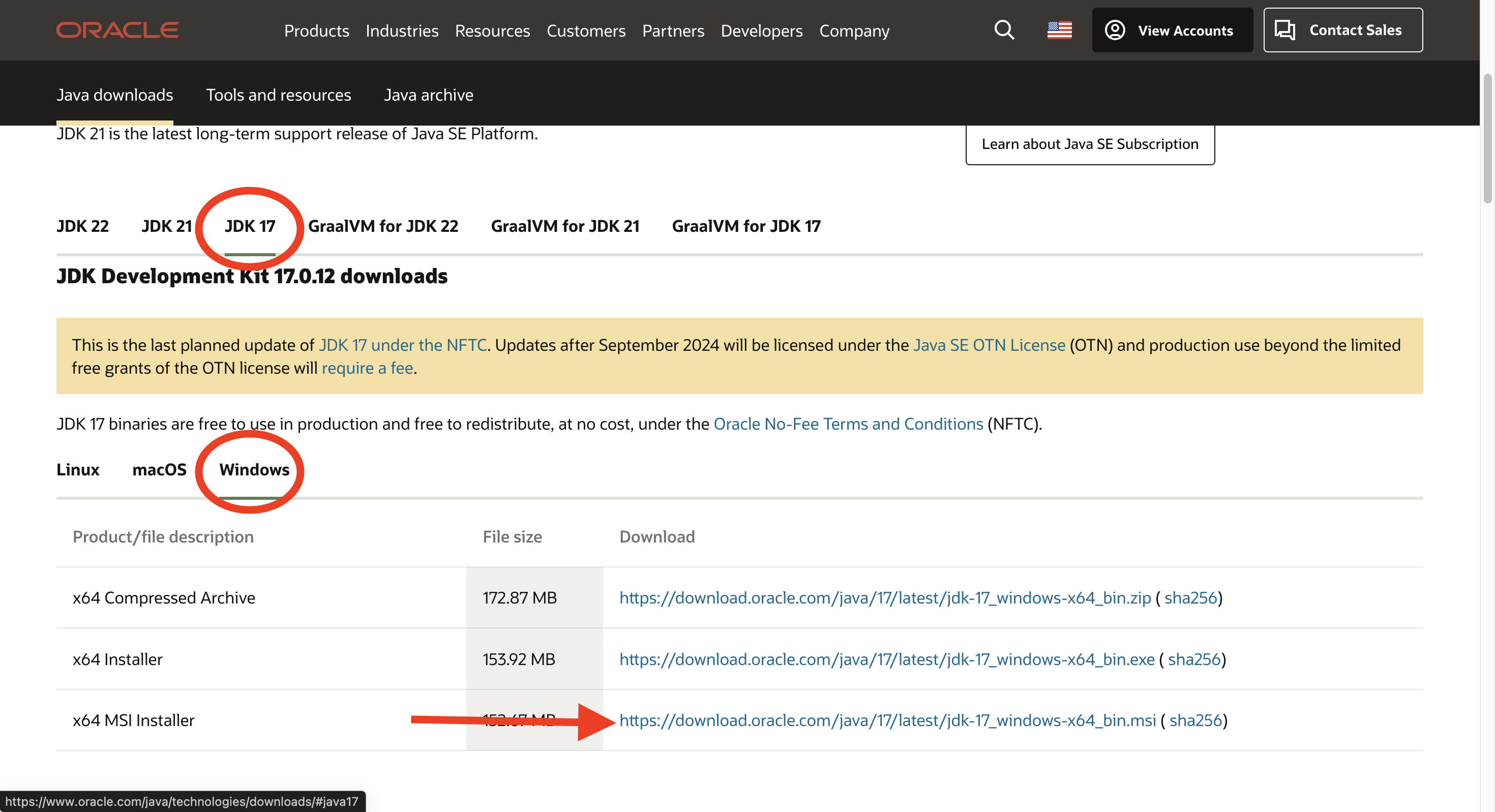Viewport: 1495px width, 812px height.
Task: Click the Contact Sales button
Action: coord(1342,30)
